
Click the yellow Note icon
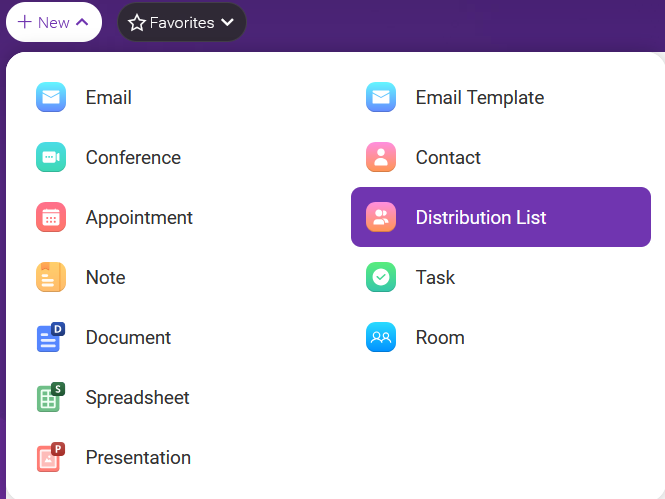(x=51, y=277)
